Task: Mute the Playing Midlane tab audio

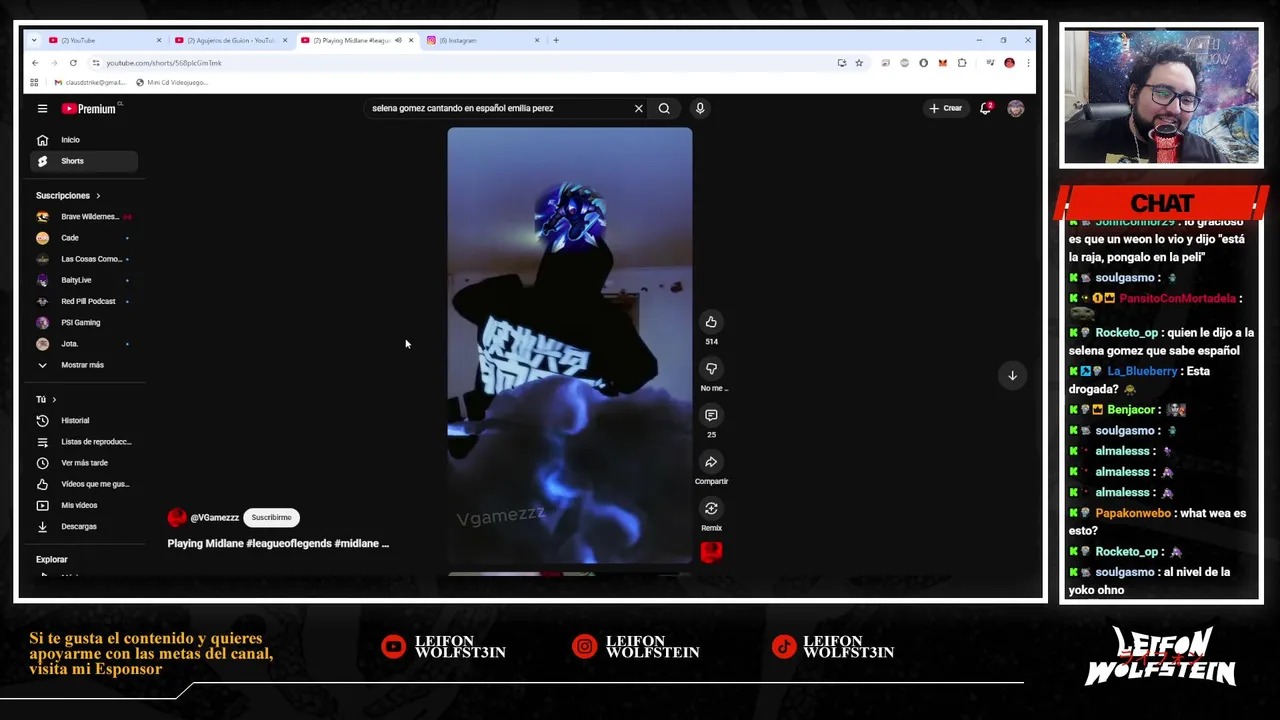Action: tap(398, 40)
